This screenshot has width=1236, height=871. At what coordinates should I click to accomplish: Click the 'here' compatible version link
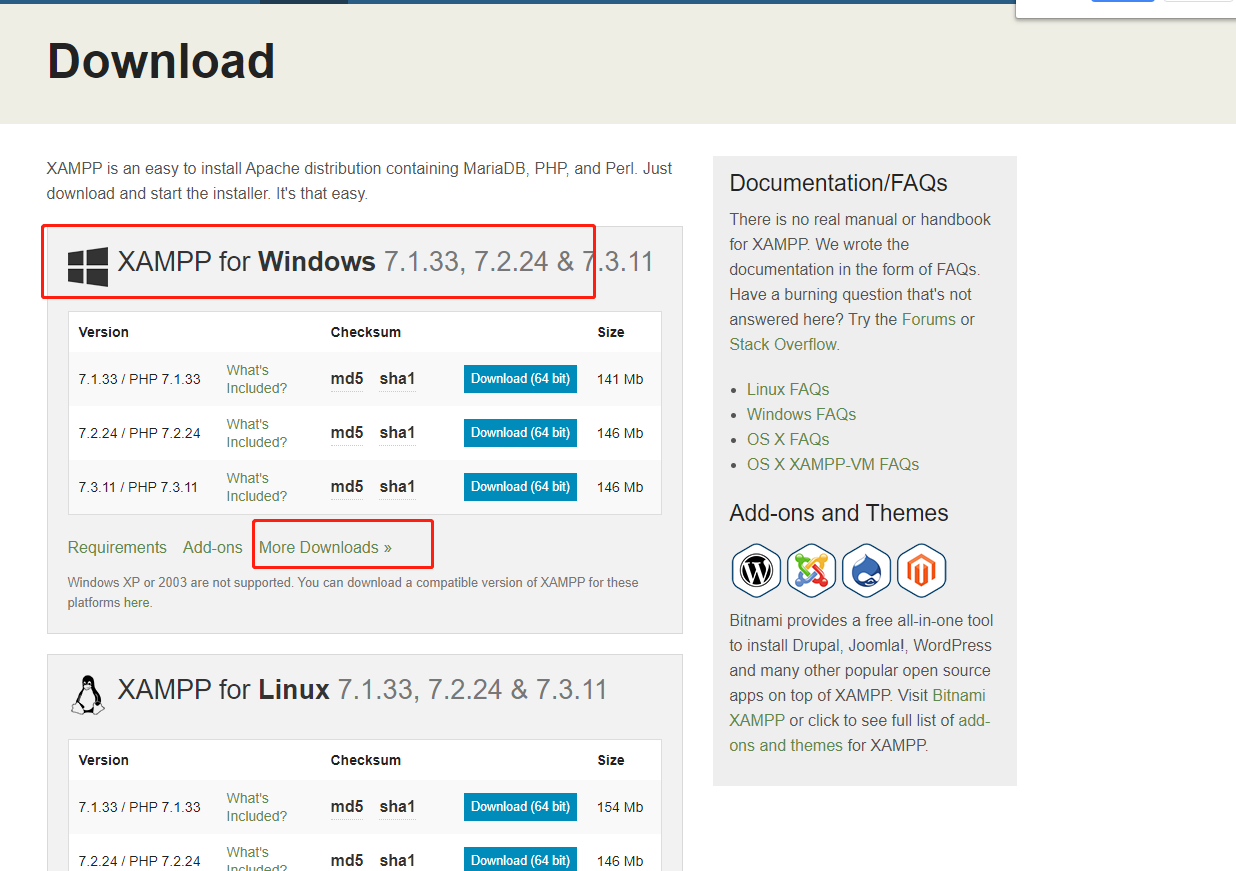(x=136, y=603)
